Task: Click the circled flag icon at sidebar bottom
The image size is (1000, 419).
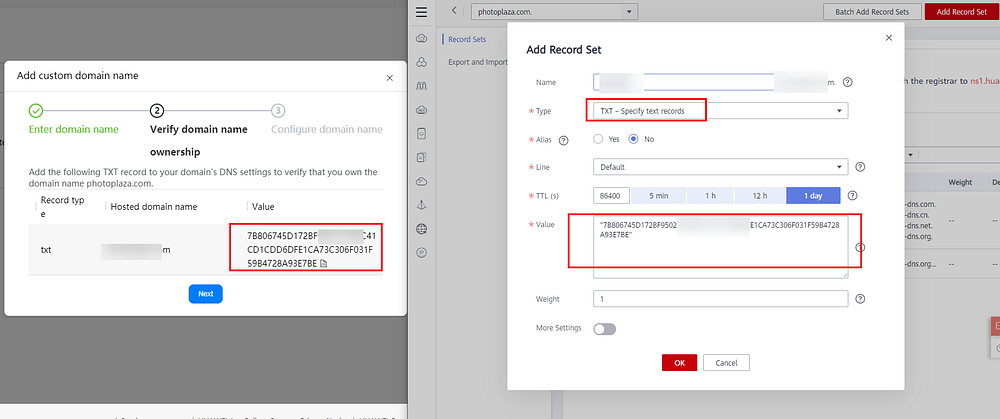Action: [421, 253]
